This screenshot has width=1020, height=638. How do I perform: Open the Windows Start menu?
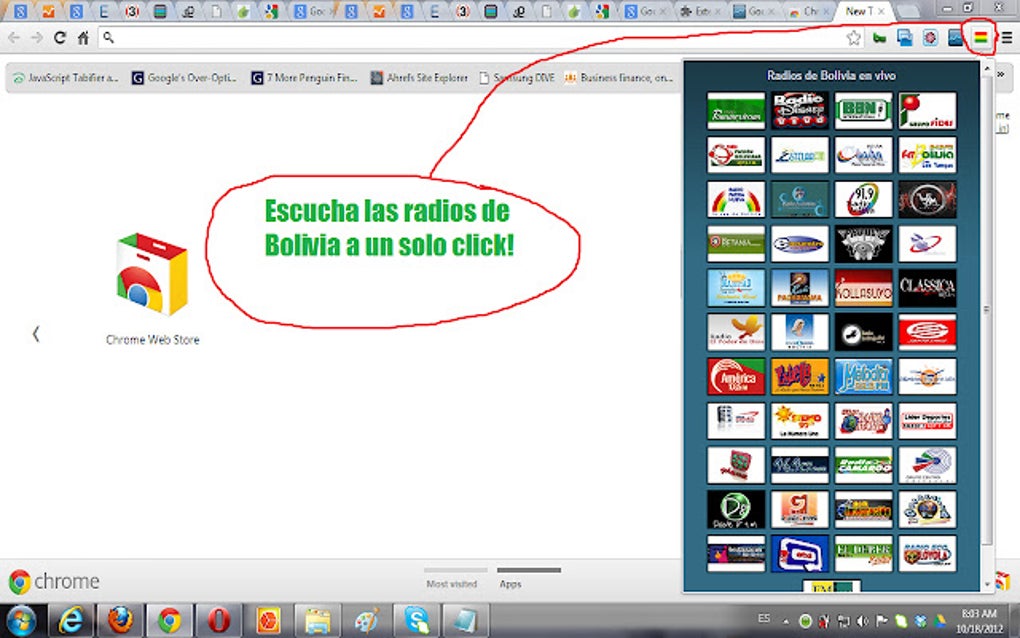[x=21, y=621]
